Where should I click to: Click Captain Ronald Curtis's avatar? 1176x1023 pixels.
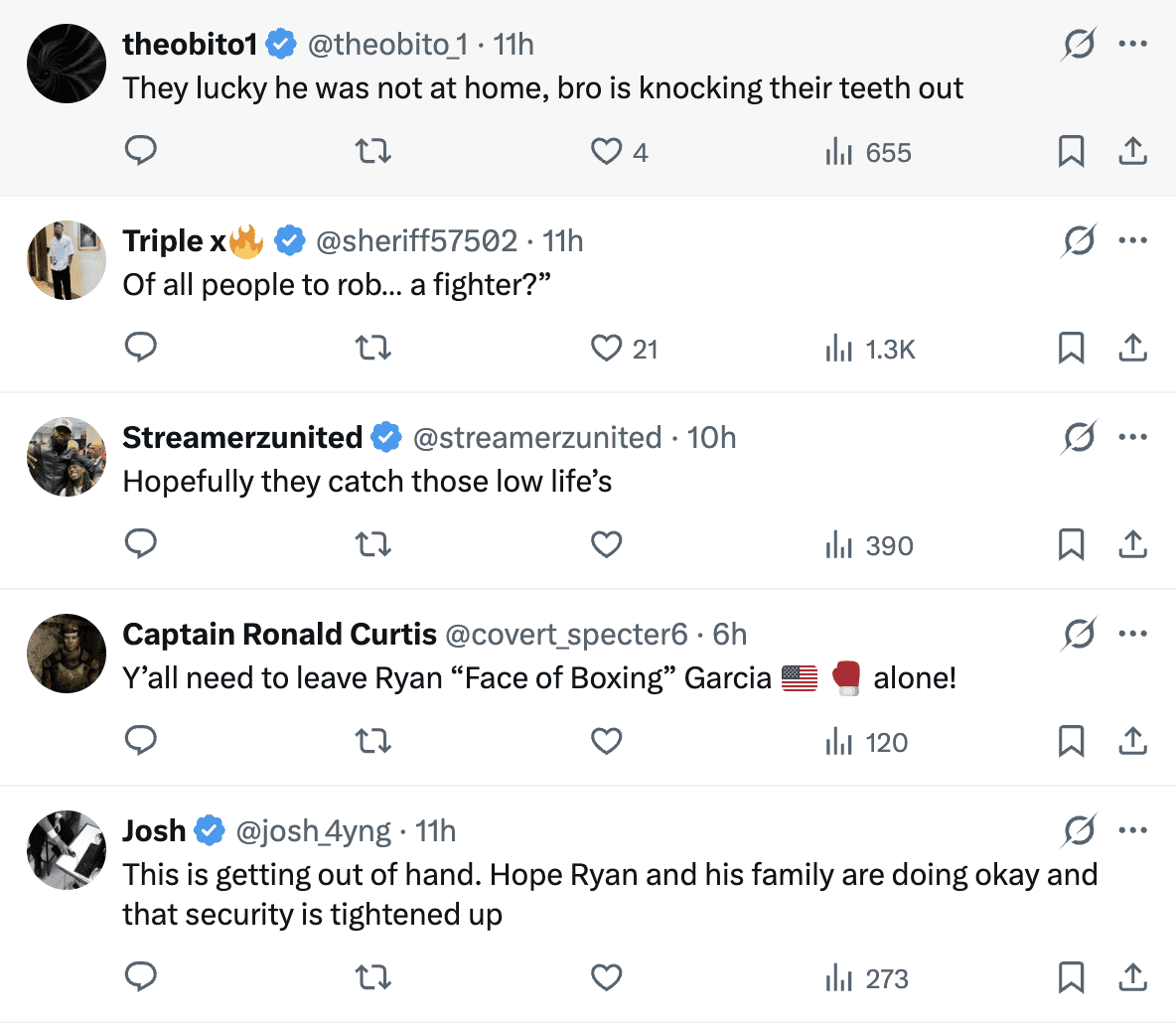(x=66, y=654)
